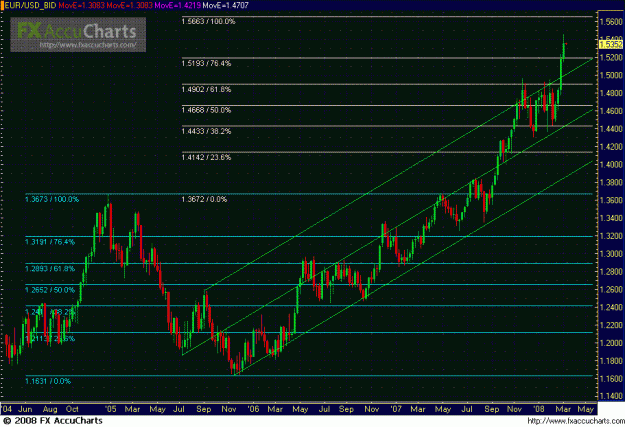Click the Nov label directly before '08
Viewport: 625px width, 427px height.
(514, 409)
